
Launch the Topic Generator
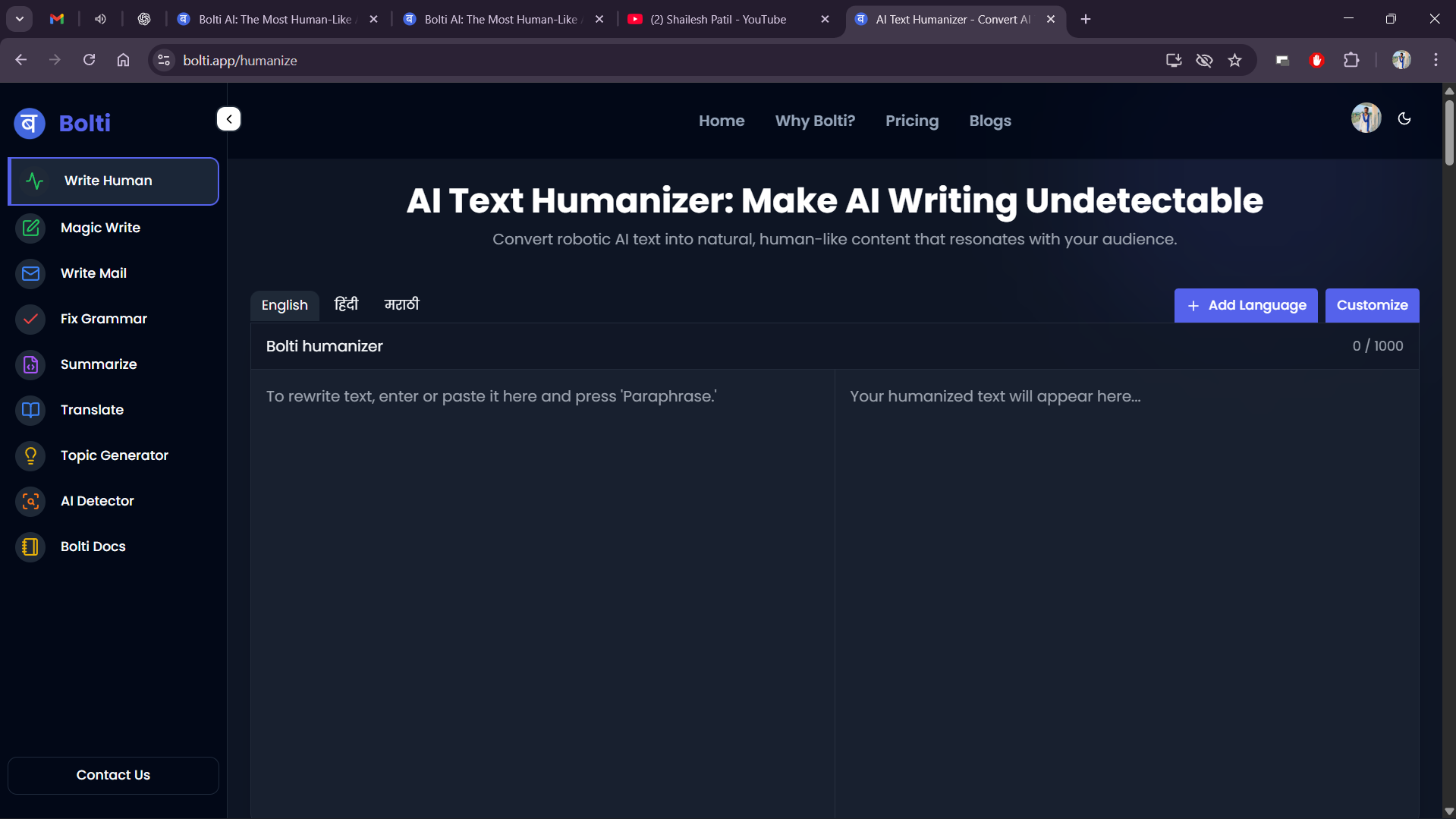click(114, 455)
